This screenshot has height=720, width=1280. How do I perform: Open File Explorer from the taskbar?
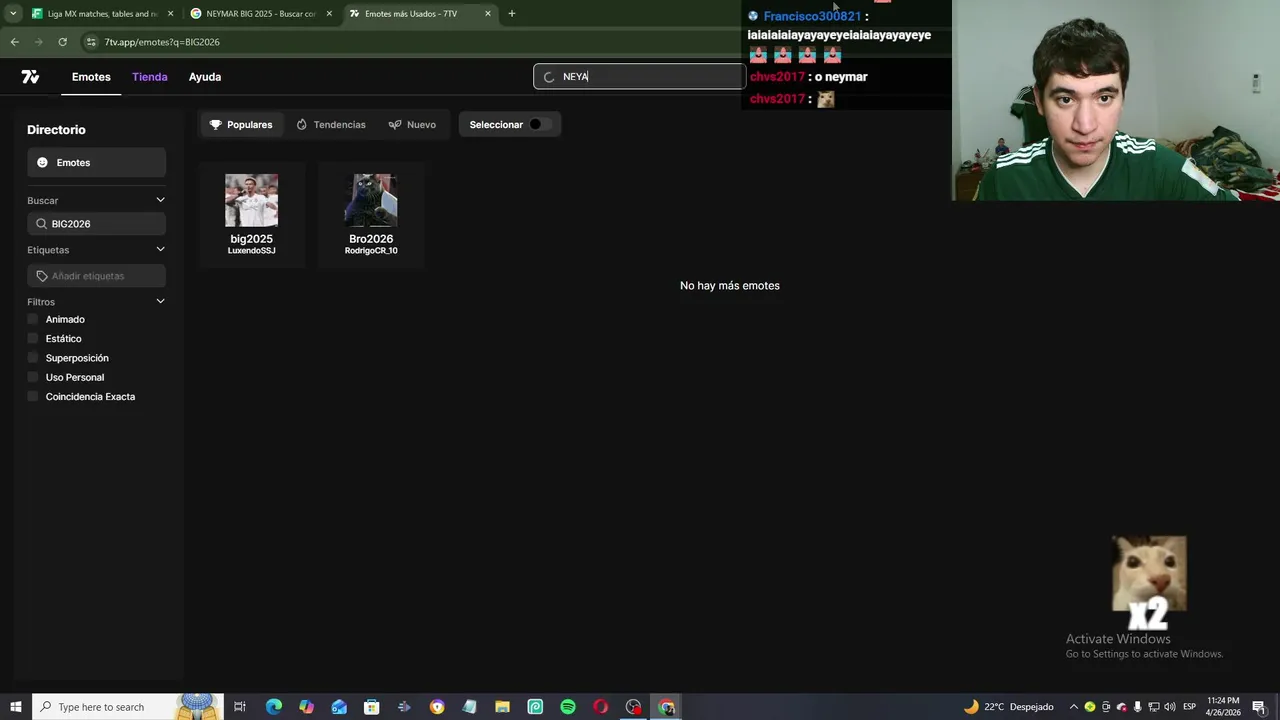502,707
